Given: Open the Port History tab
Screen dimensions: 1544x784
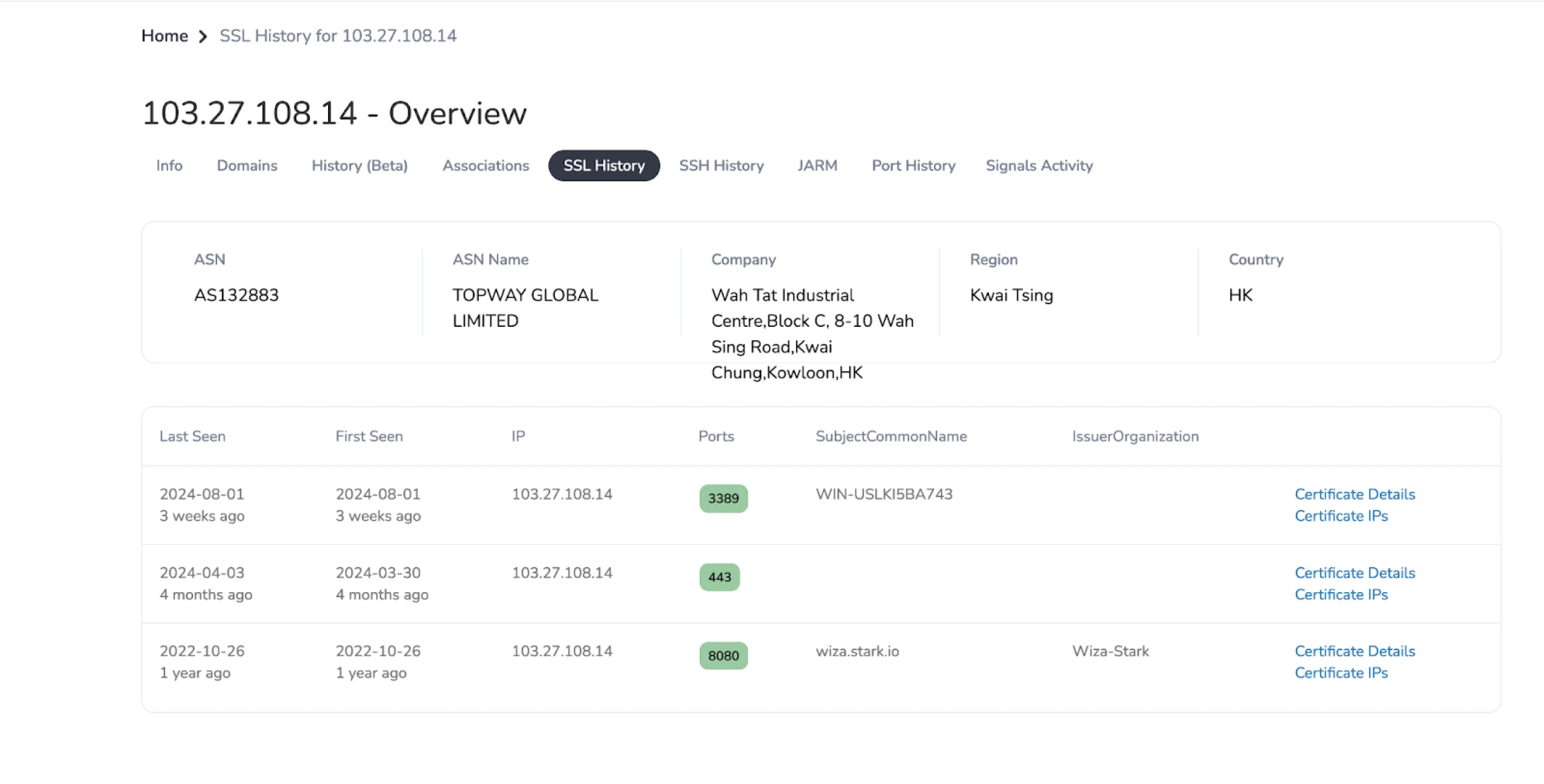Looking at the screenshot, I should pos(914,166).
